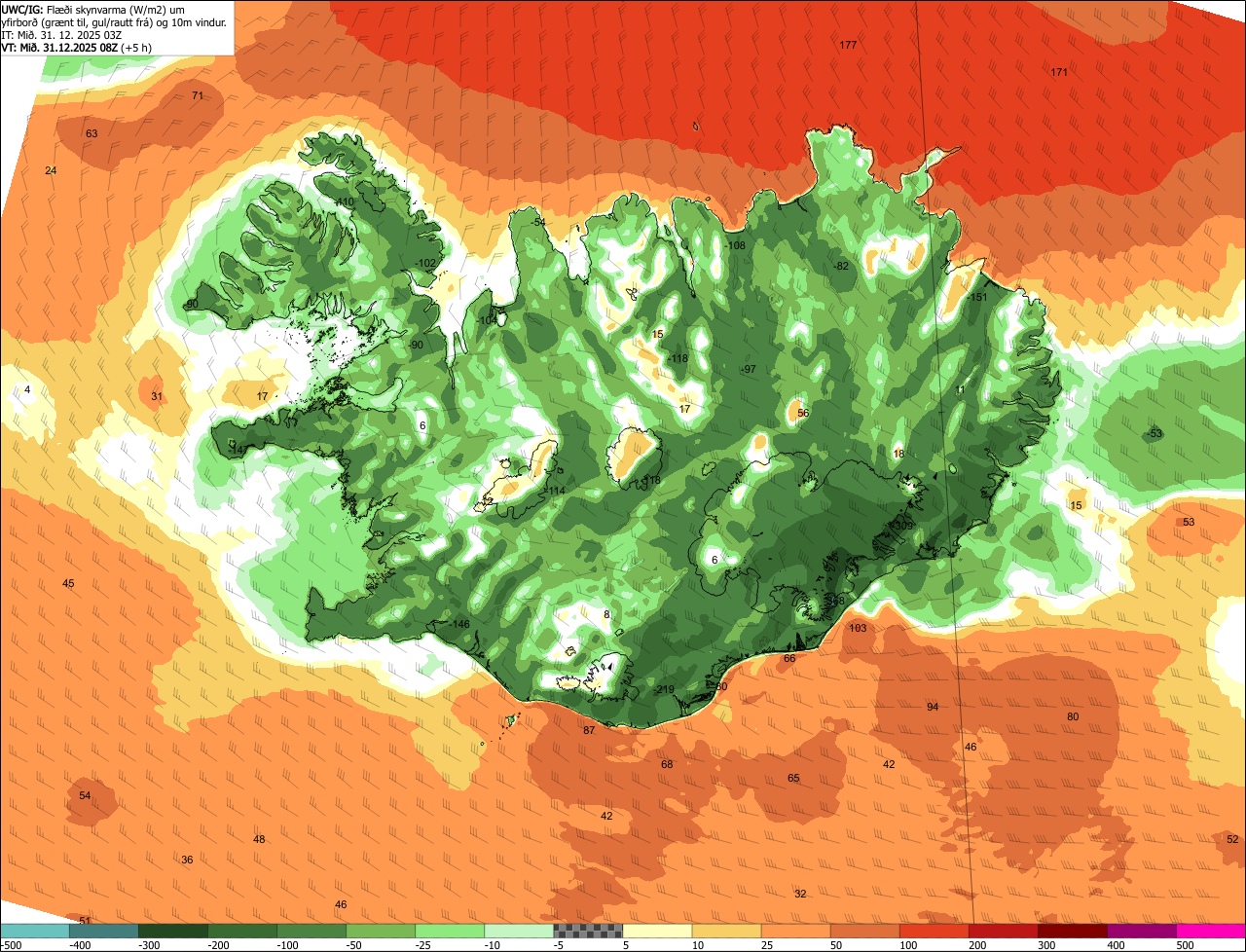The width and height of the screenshot is (1246, 952).
Task: Click the 'VT: Mið. 31.12.2025 08Z (+5 h)' line
Action: click(x=77, y=47)
